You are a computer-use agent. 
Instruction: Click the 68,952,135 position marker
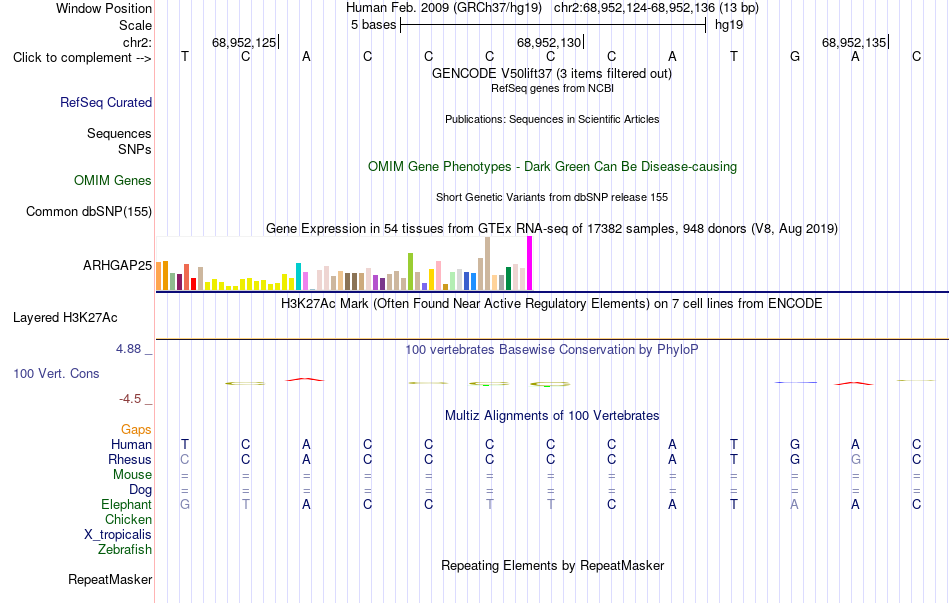854,42
